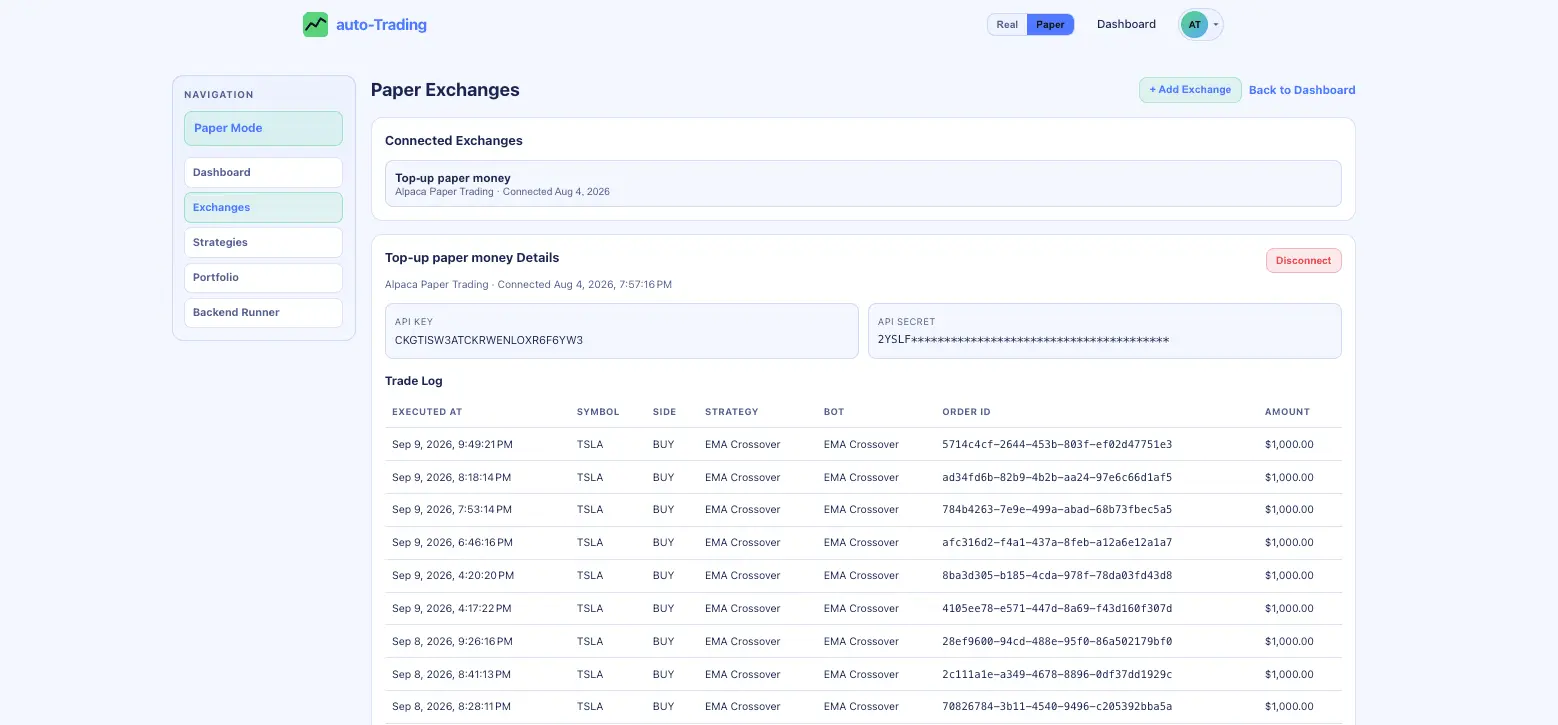
Task: Click the masked API Secret field
Action: tap(1105, 331)
